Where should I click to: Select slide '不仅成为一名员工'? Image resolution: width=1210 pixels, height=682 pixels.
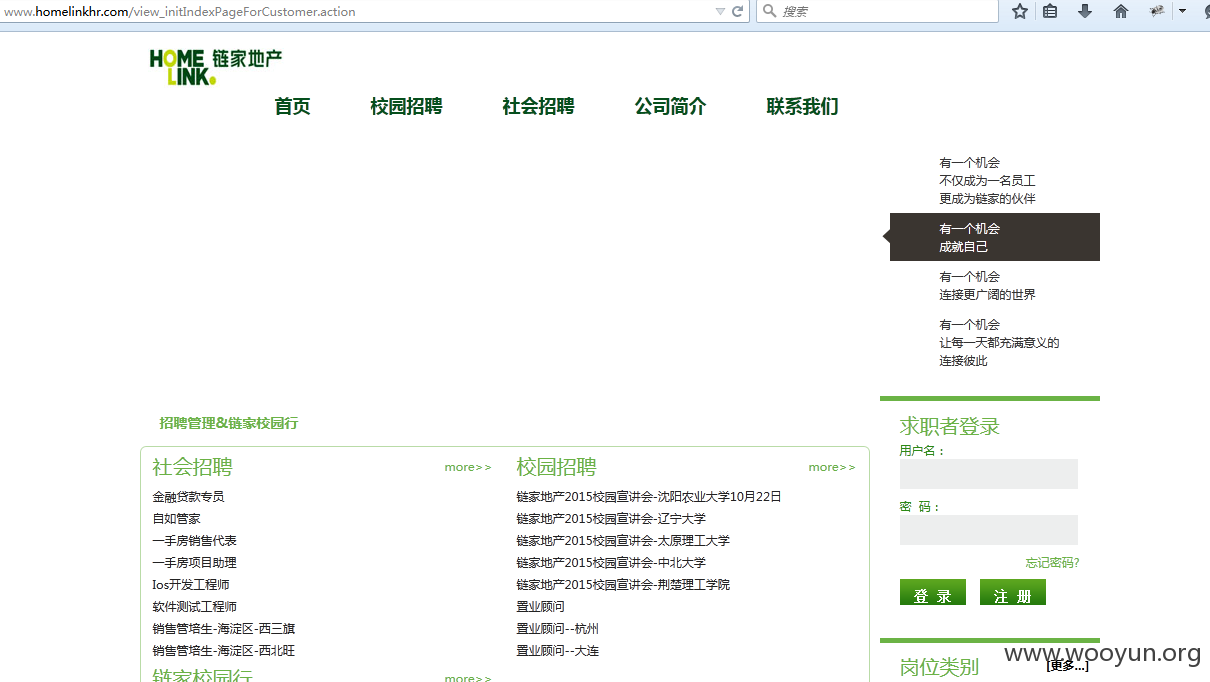[987, 180]
